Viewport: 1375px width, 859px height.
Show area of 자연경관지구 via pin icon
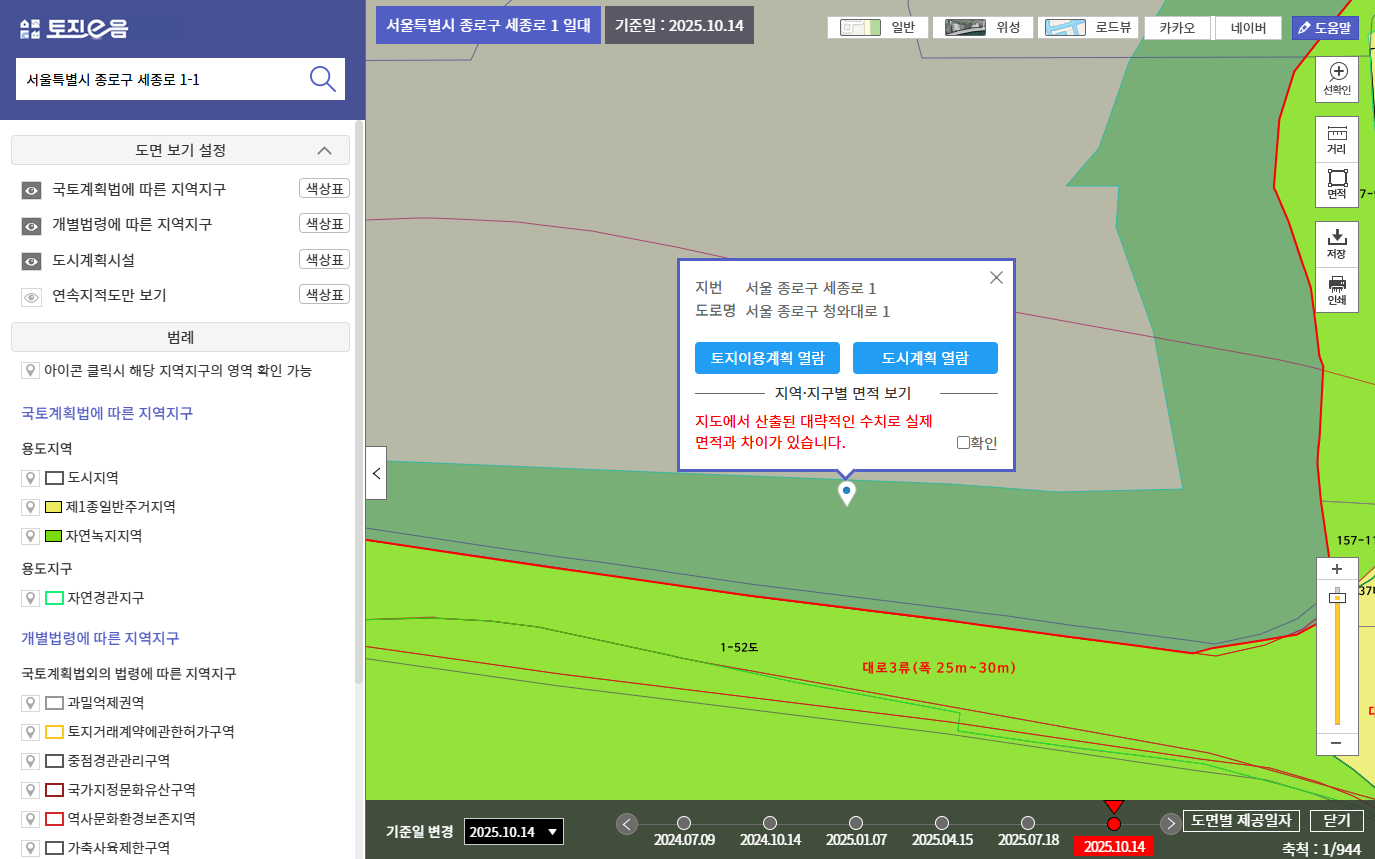point(31,598)
